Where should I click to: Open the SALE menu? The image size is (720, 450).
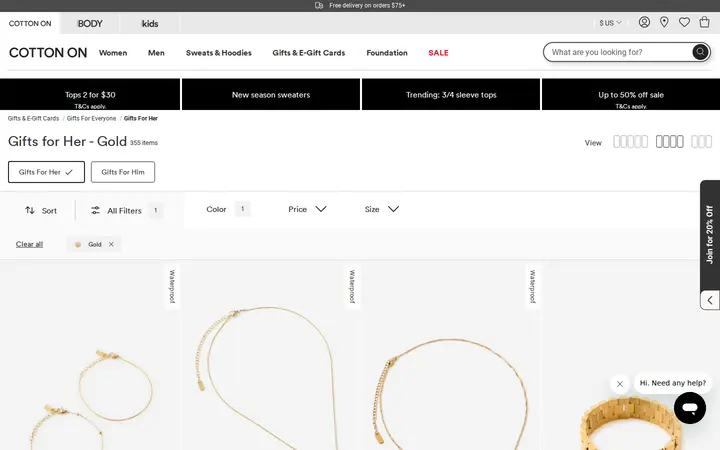coord(438,53)
